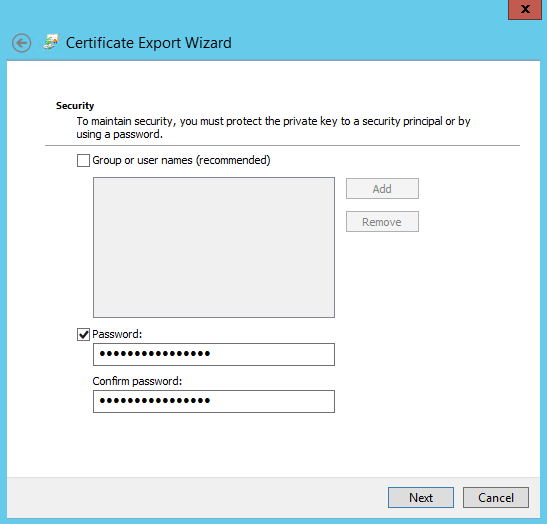The width and height of the screenshot is (547, 524).
Task: Focus the Confirm password input field
Action: [x=214, y=401]
